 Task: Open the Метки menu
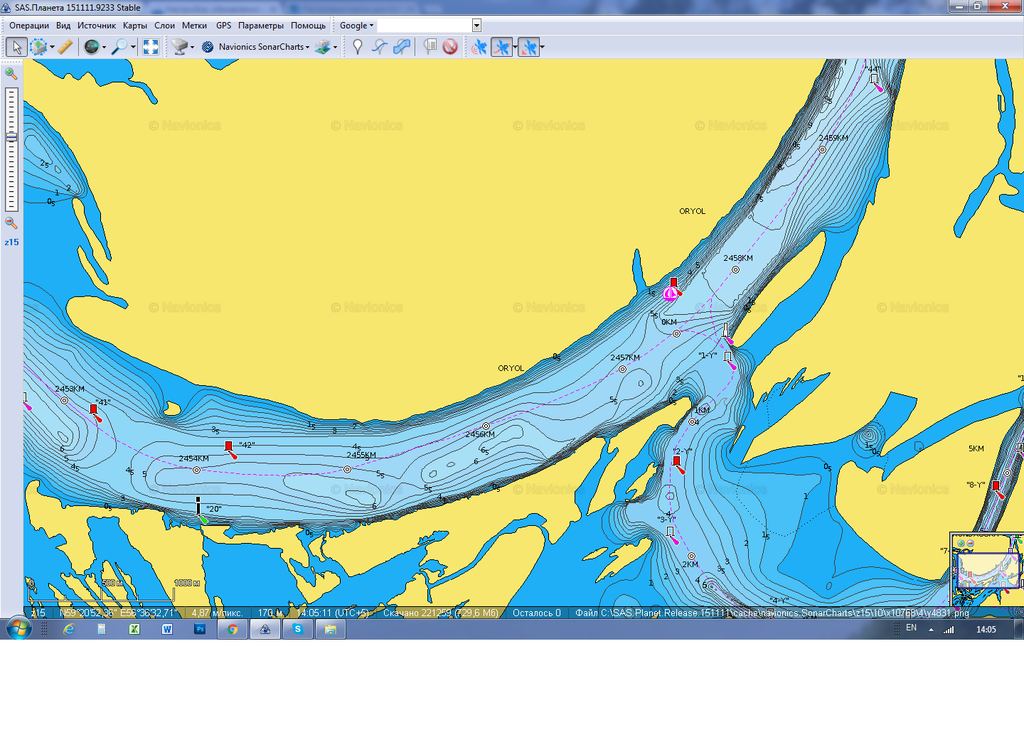(194, 25)
